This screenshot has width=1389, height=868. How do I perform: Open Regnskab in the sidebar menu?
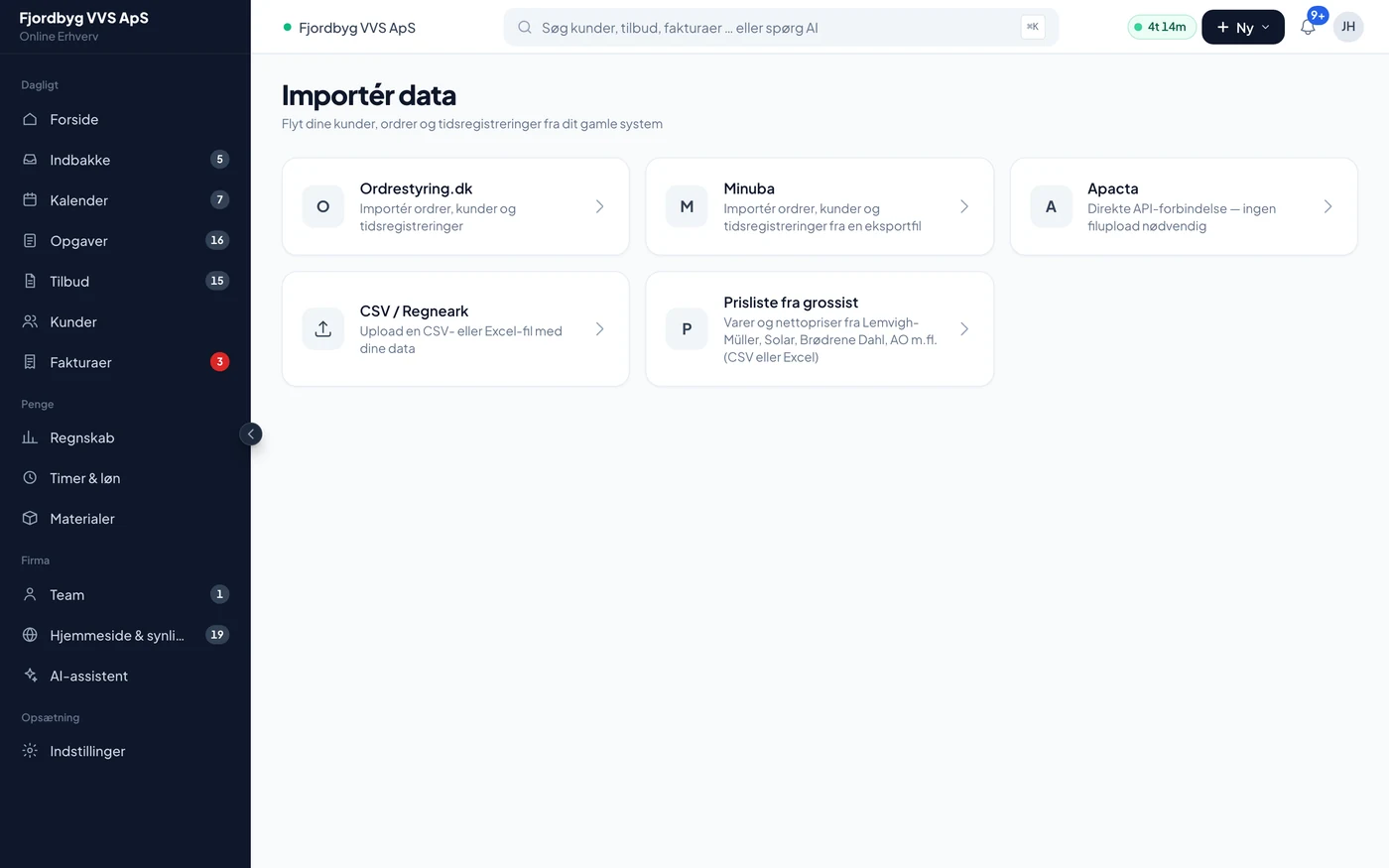[x=125, y=437]
